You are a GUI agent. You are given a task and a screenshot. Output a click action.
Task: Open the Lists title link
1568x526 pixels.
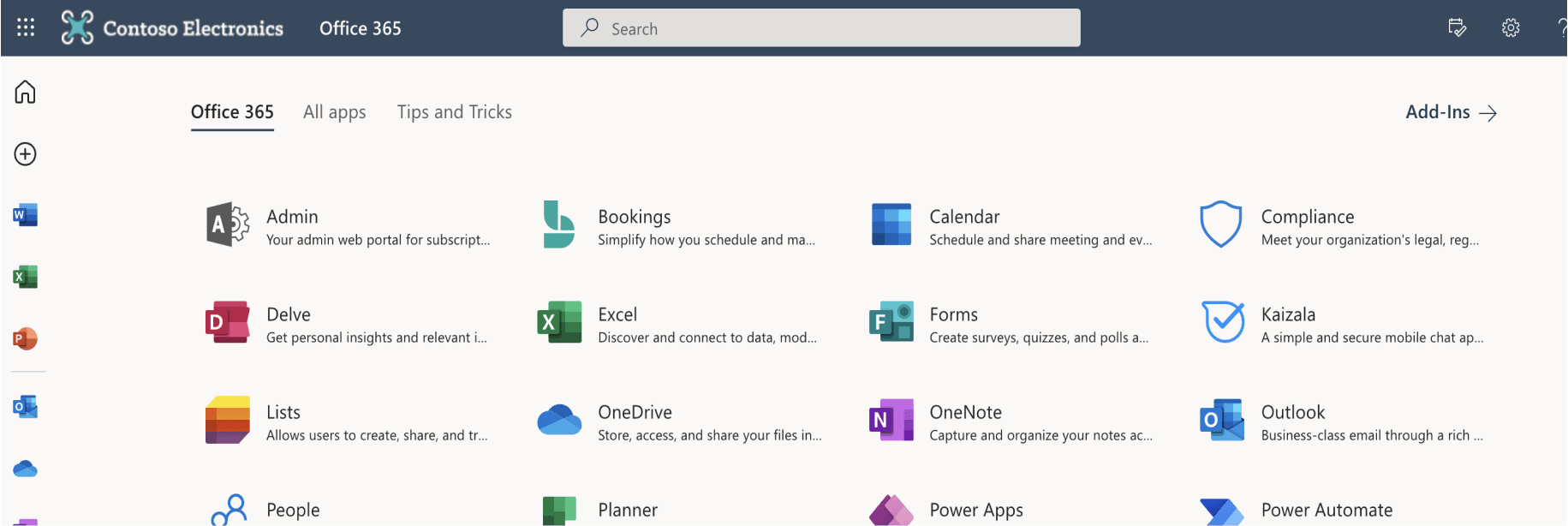pyautogui.click(x=283, y=412)
